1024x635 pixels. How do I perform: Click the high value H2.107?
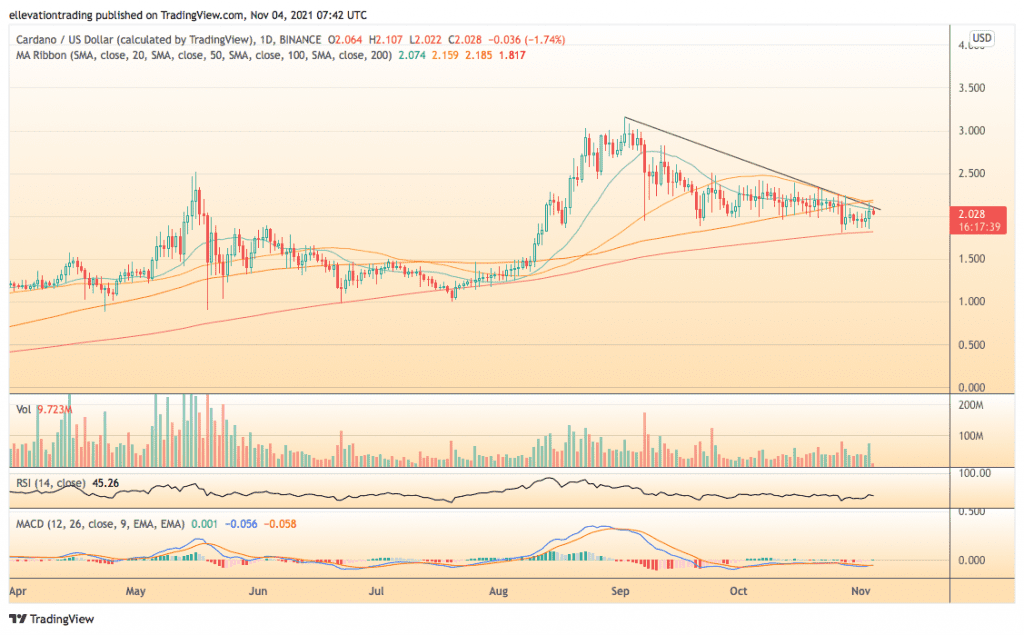(385, 40)
